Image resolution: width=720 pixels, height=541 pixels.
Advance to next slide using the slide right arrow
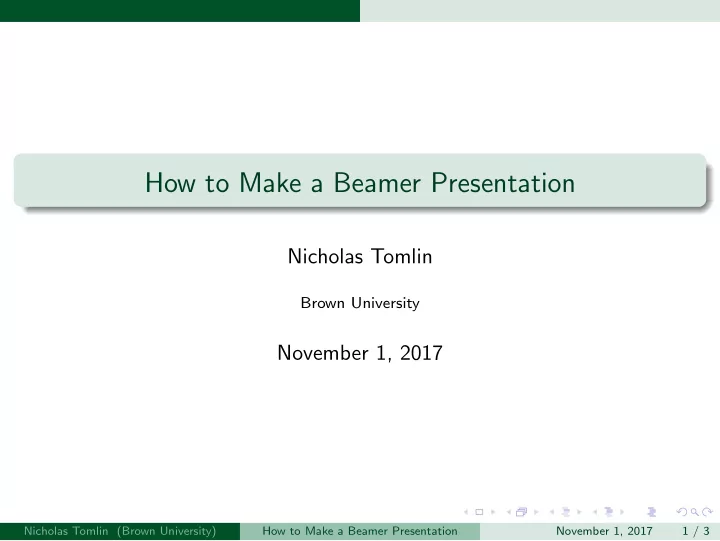coord(493,512)
